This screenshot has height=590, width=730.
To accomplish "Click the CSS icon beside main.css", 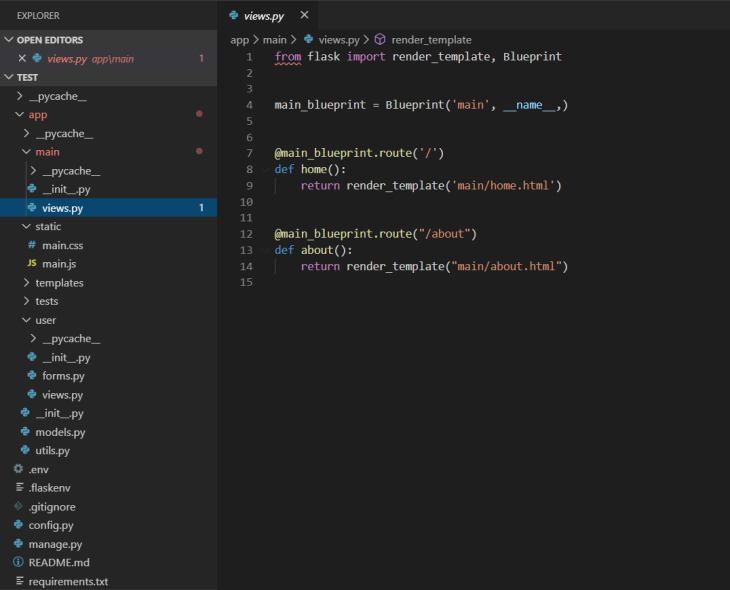I will pos(32,245).
